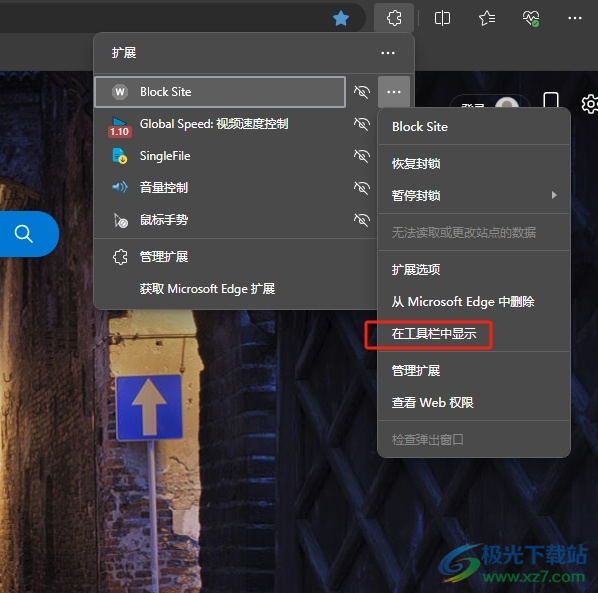The height and width of the screenshot is (593, 598).
Task: Click the Block Site extension icon
Action: coord(120,92)
